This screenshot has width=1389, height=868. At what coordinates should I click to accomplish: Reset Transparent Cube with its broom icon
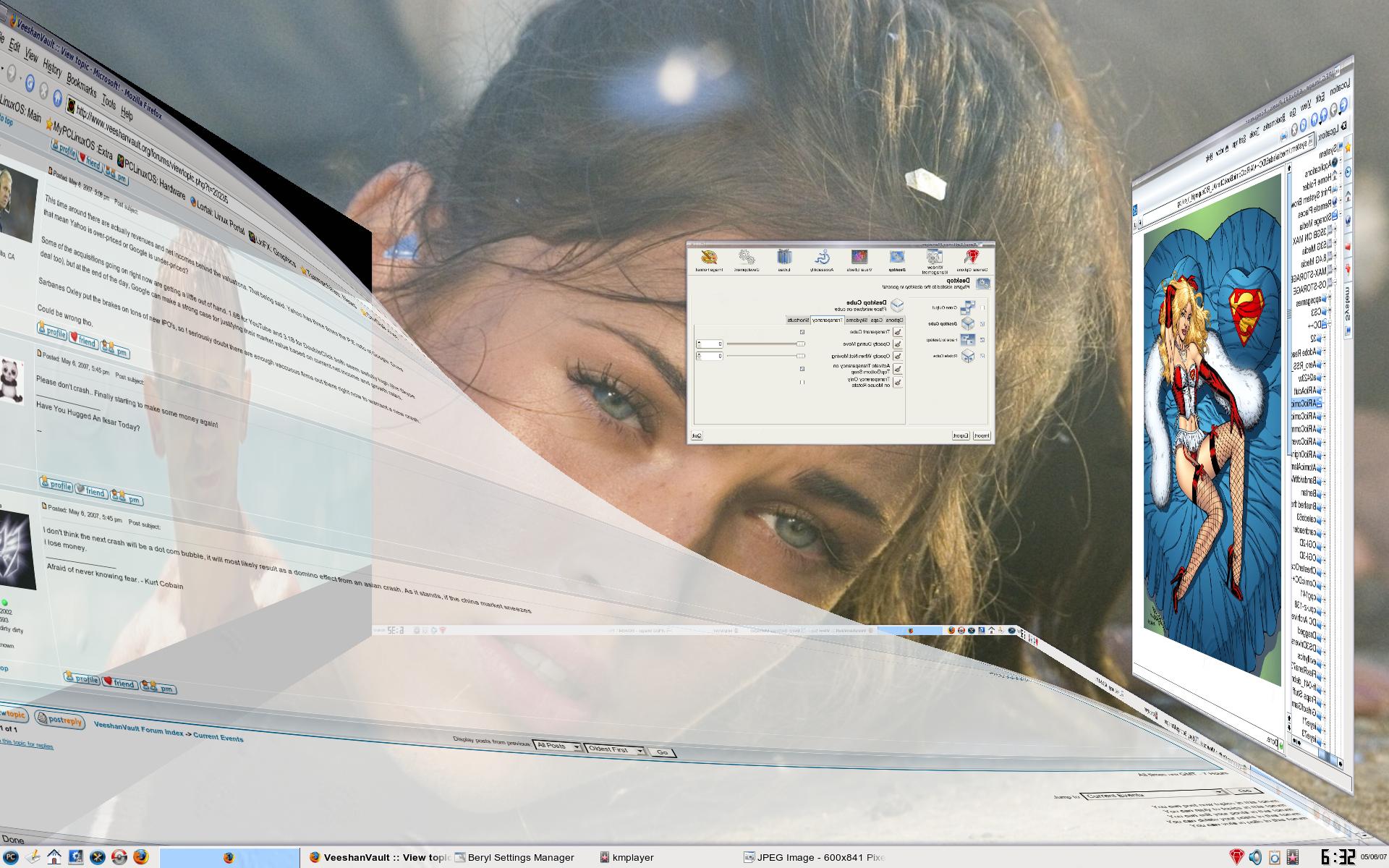point(898,332)
